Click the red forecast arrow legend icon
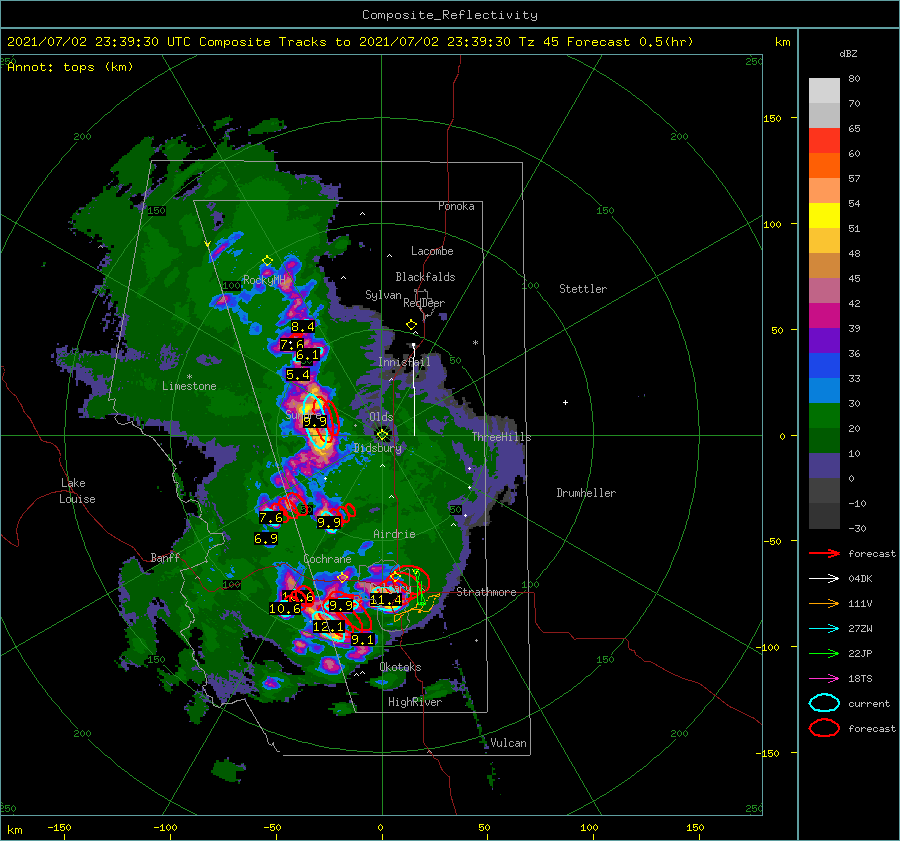The height and width of the screenshot is (841, 900). [824, 553]
